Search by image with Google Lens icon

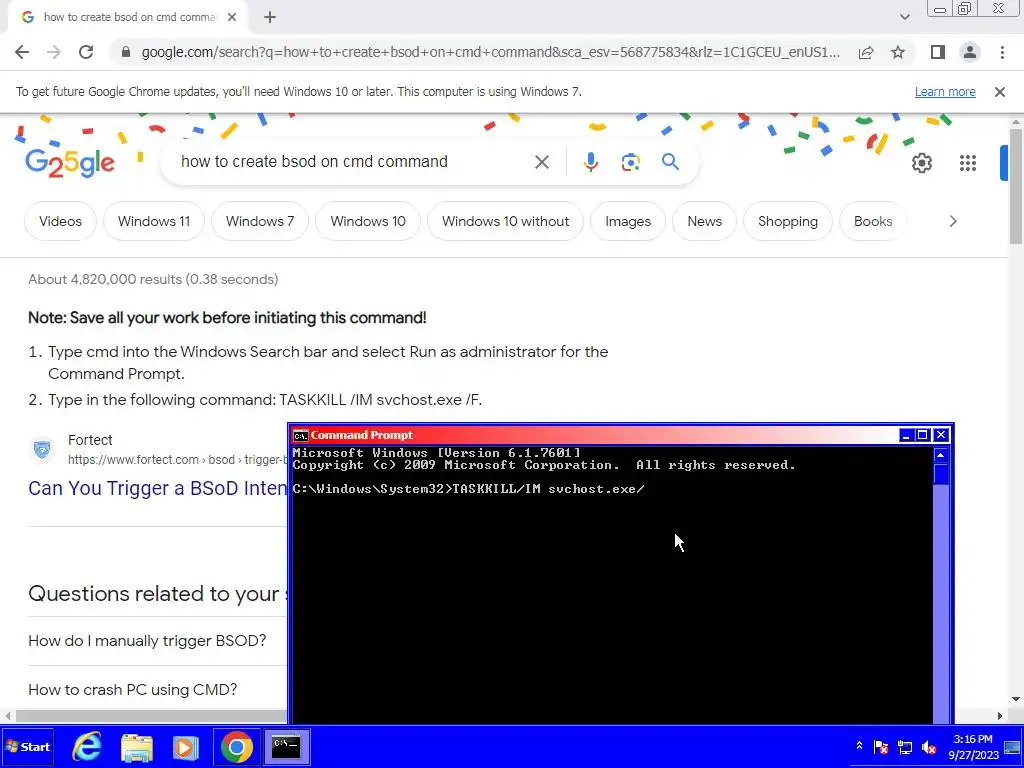tap(630, 162)
